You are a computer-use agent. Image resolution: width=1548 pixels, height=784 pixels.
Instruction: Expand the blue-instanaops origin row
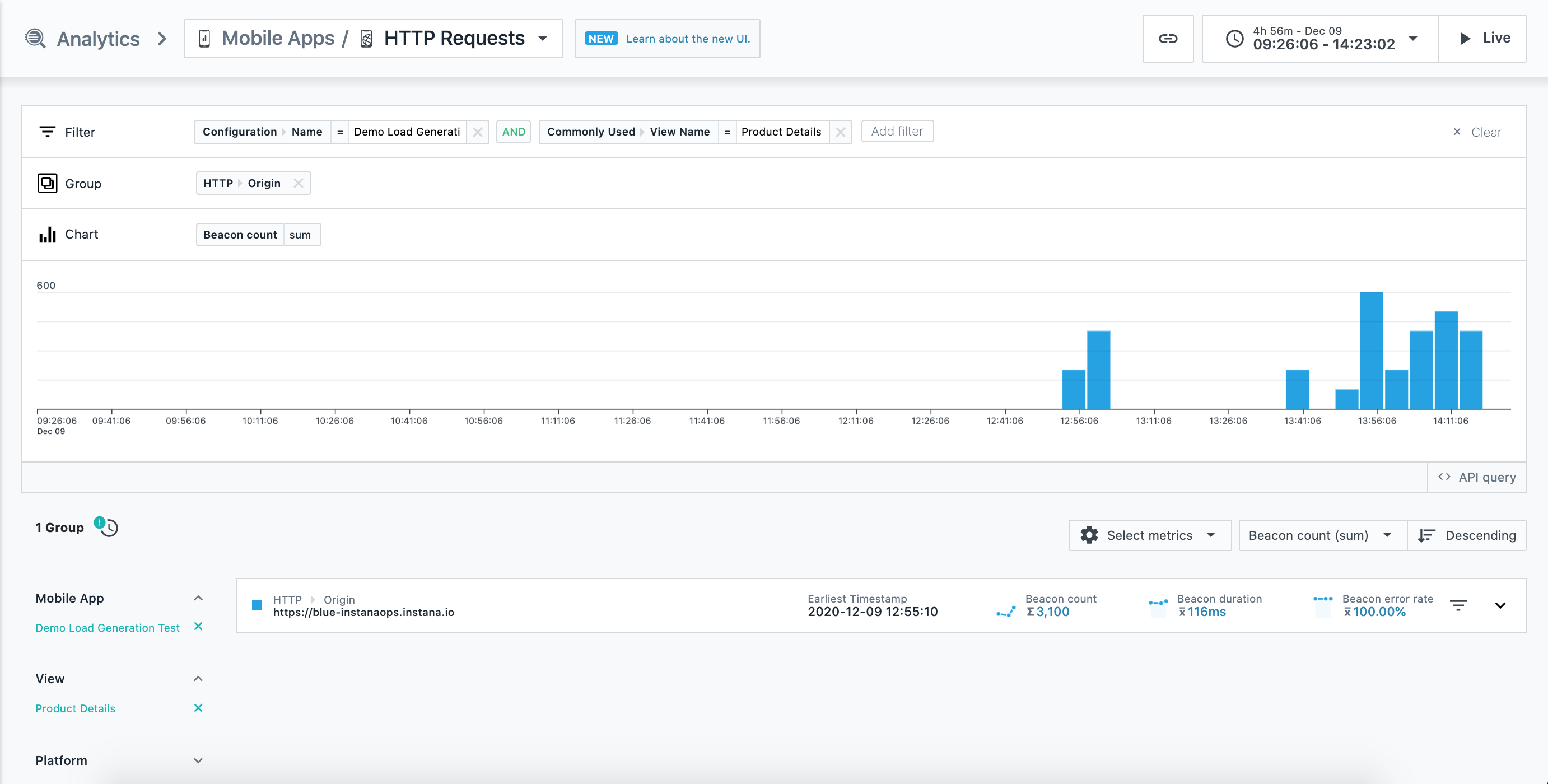click(x=1500, y=605)
